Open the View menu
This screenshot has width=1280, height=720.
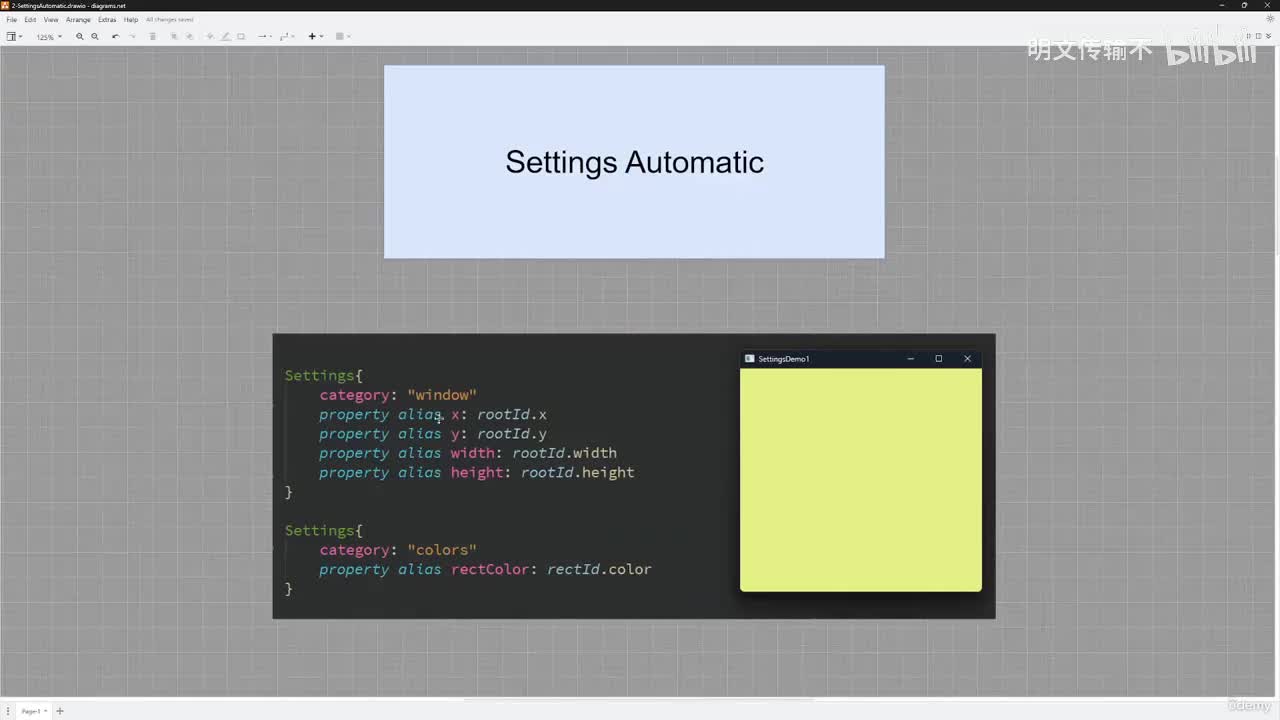click(x=51, y=20)
